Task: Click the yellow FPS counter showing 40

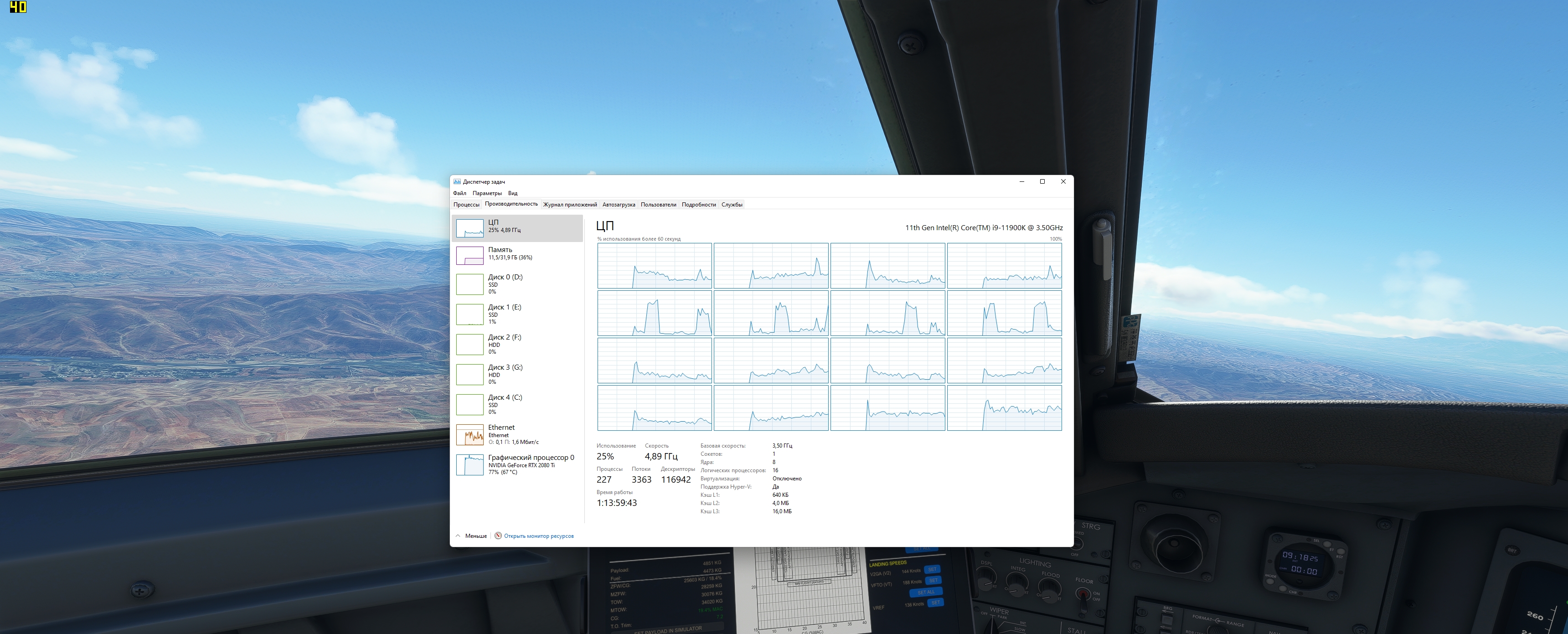Action: click(x=18, y=7)
